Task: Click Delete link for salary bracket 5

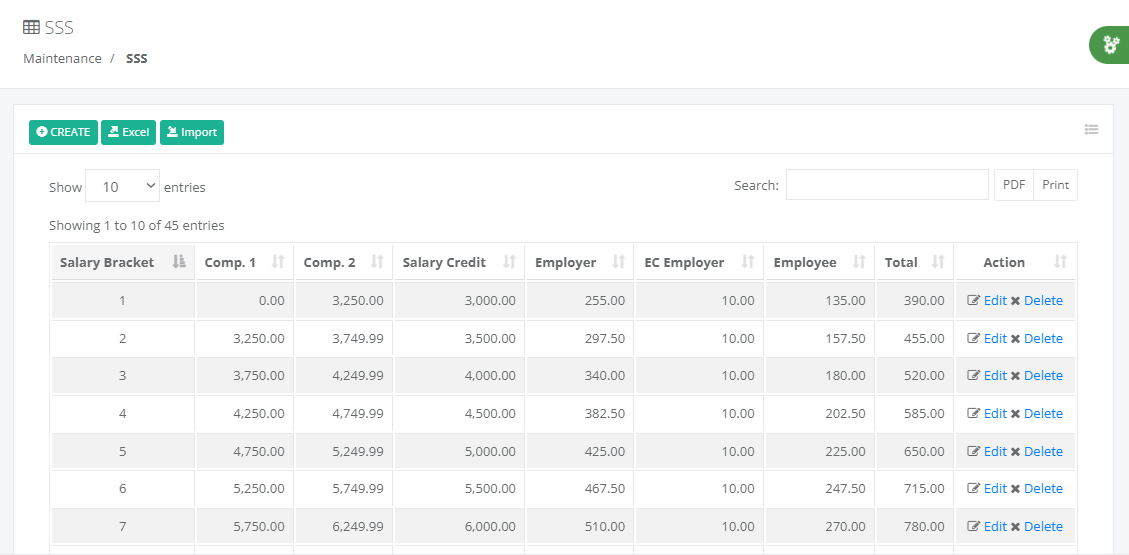Action: (x=1043, y=451)
